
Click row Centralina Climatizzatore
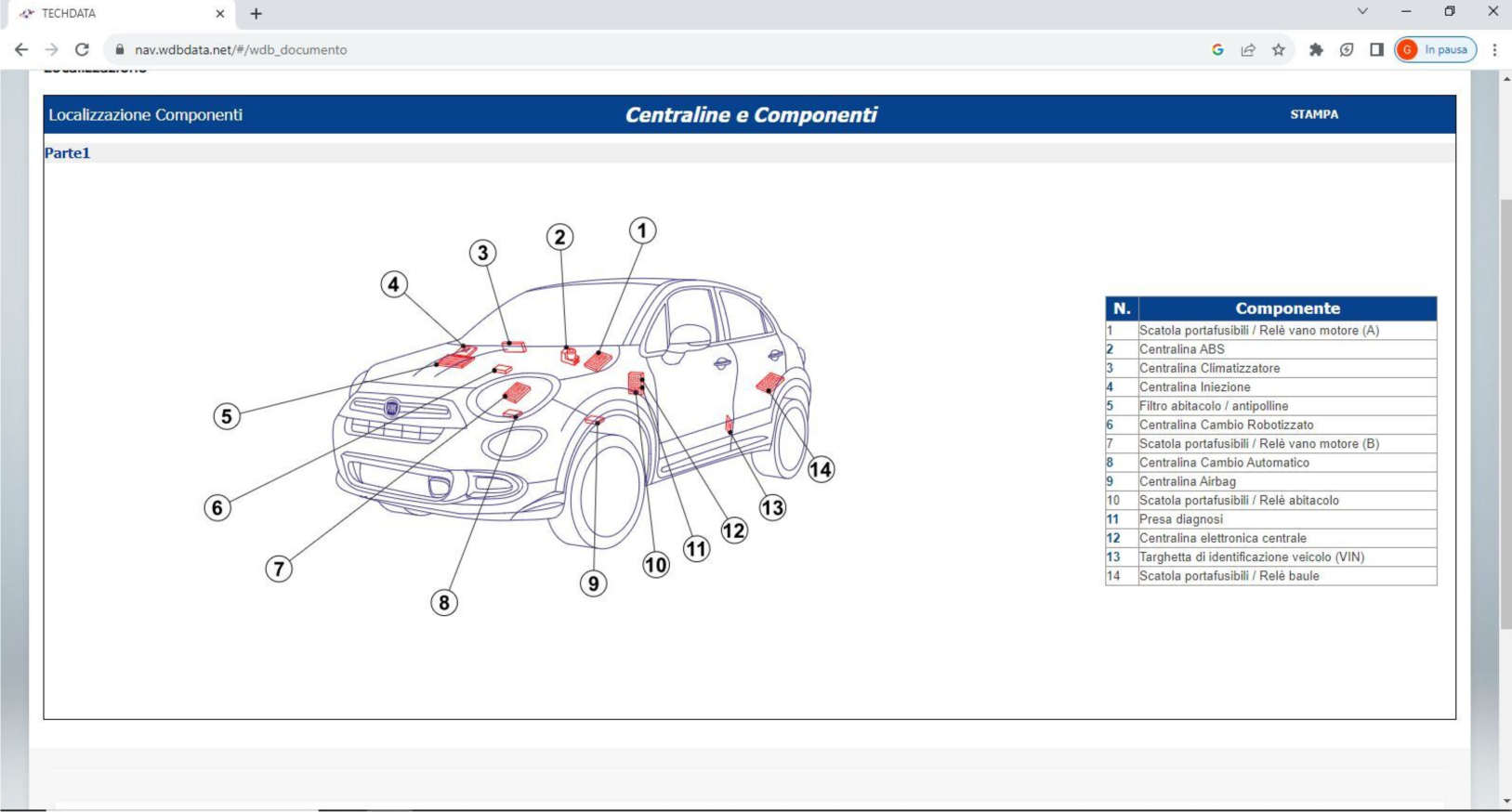(x=1270, y=368)
